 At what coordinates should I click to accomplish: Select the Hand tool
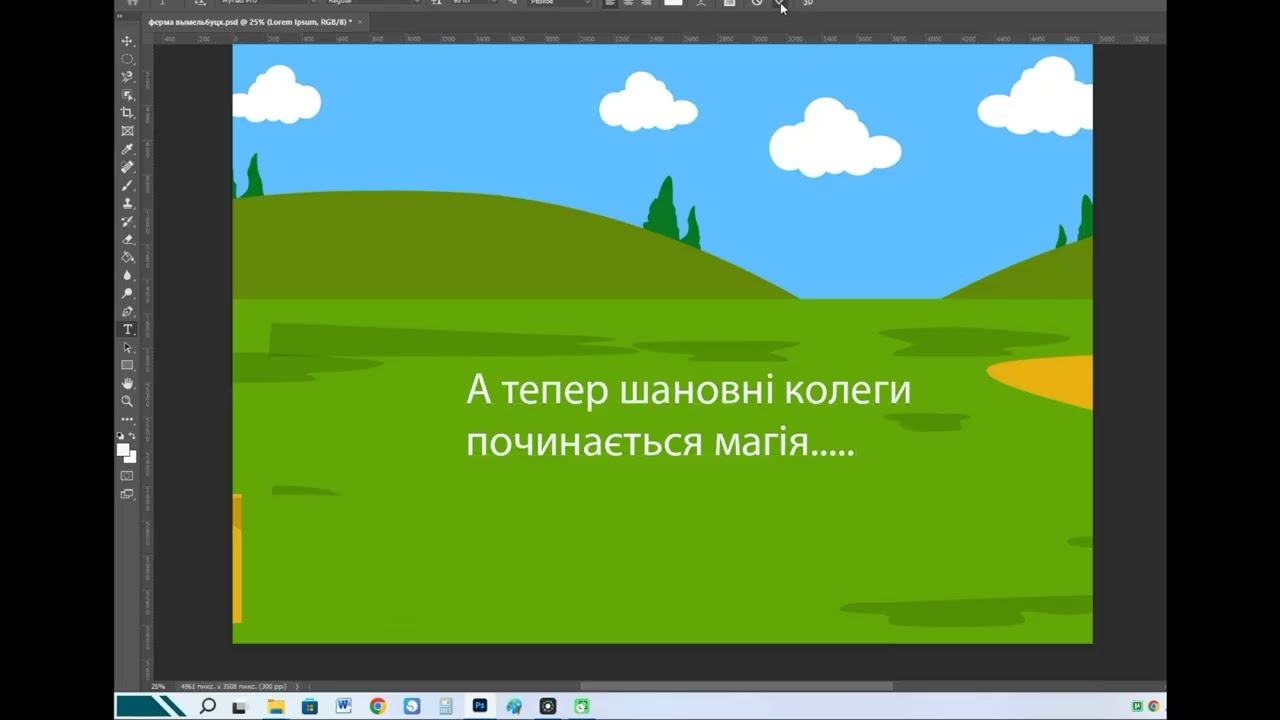127,383
